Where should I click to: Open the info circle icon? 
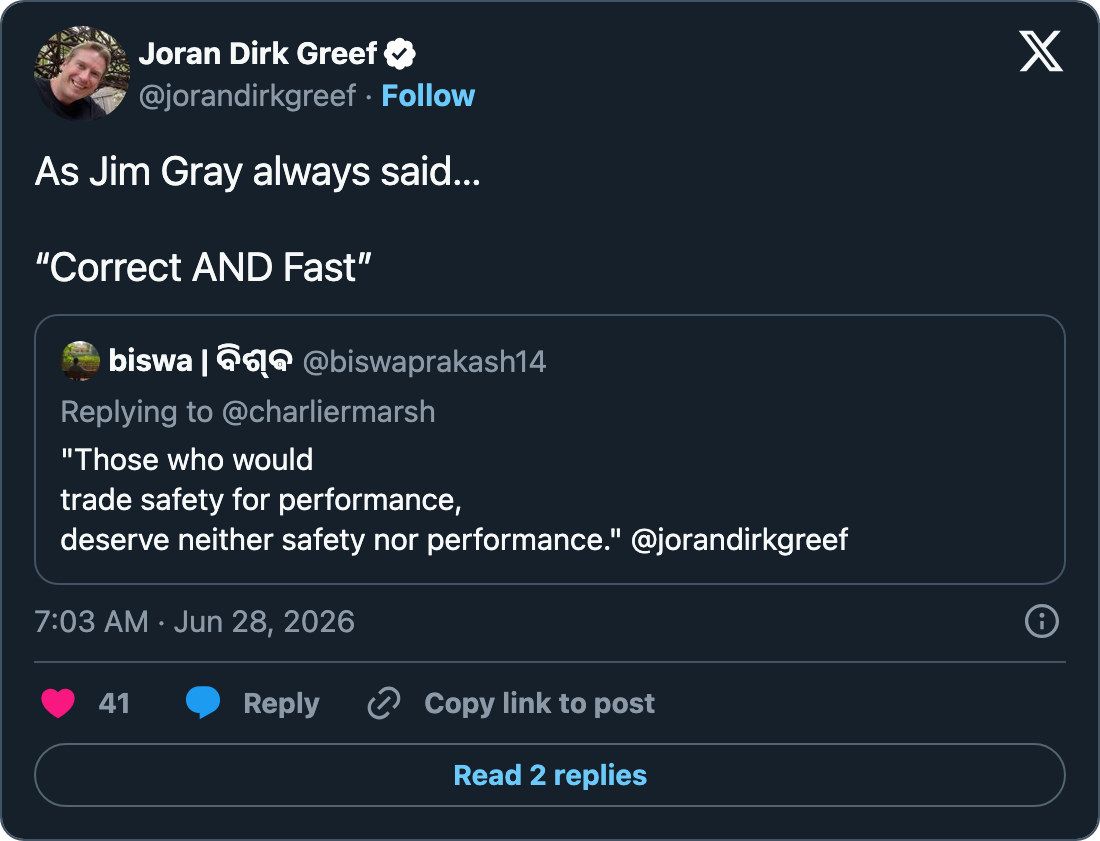tap(1042, 621)
